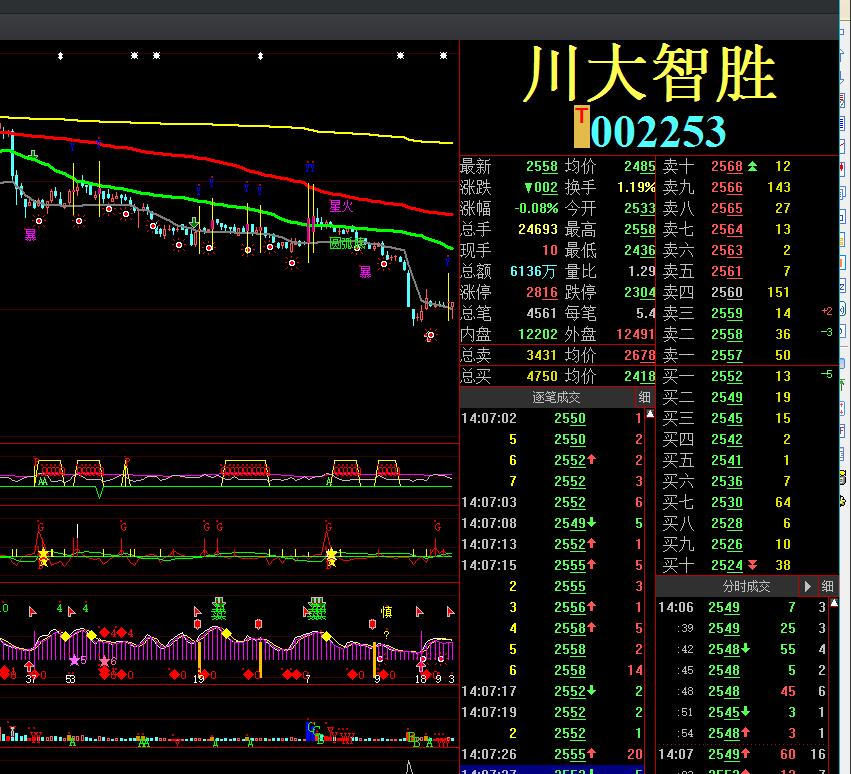This screenshot has width=851, height=774.
Task: Select the 14:07:17 trade at 2552
Action: pos(551,691)
